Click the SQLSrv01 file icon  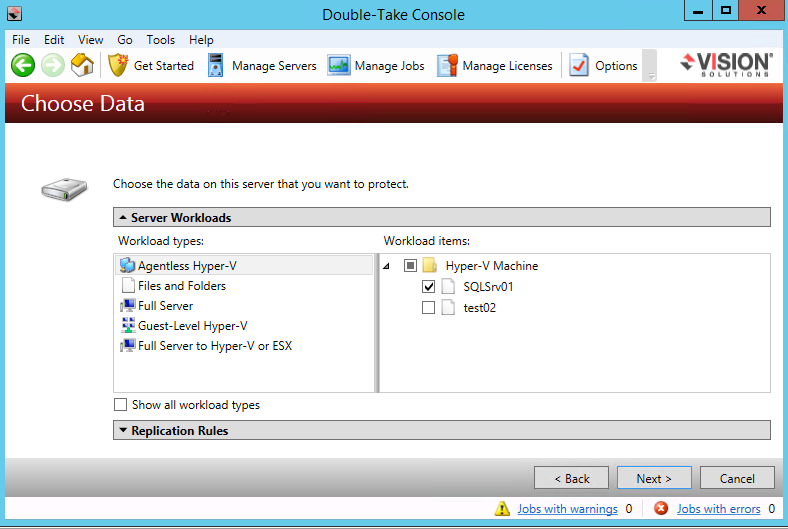(x=448, y=286)
